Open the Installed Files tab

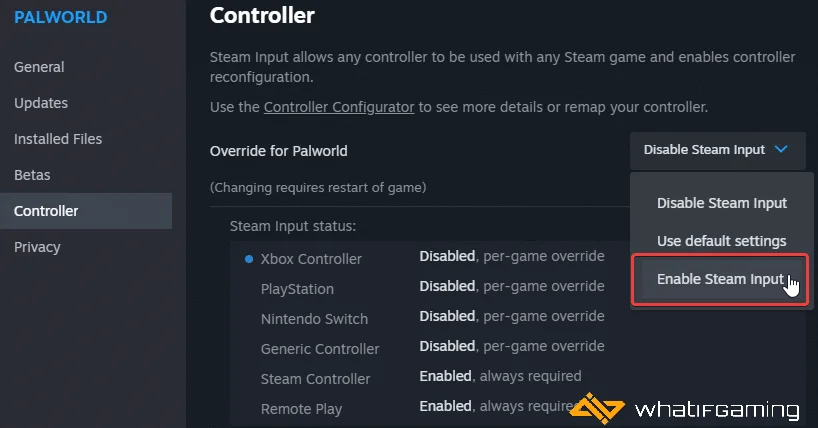pyautogui.click(x=58, y=139)
